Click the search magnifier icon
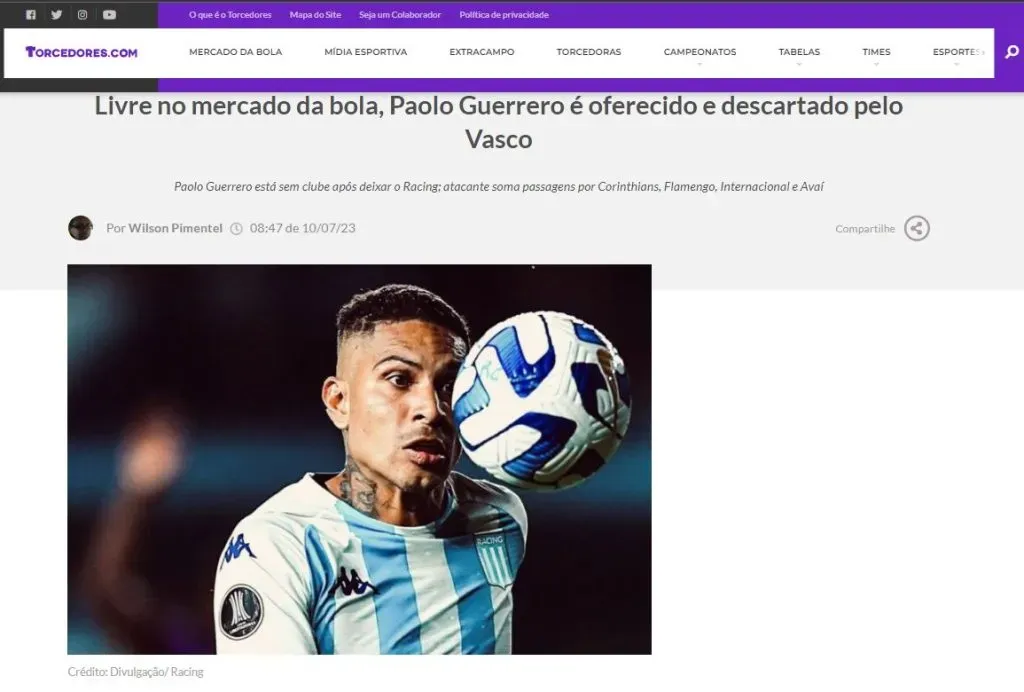Viewport: 1024px width, 692px height. (1012, 52)
